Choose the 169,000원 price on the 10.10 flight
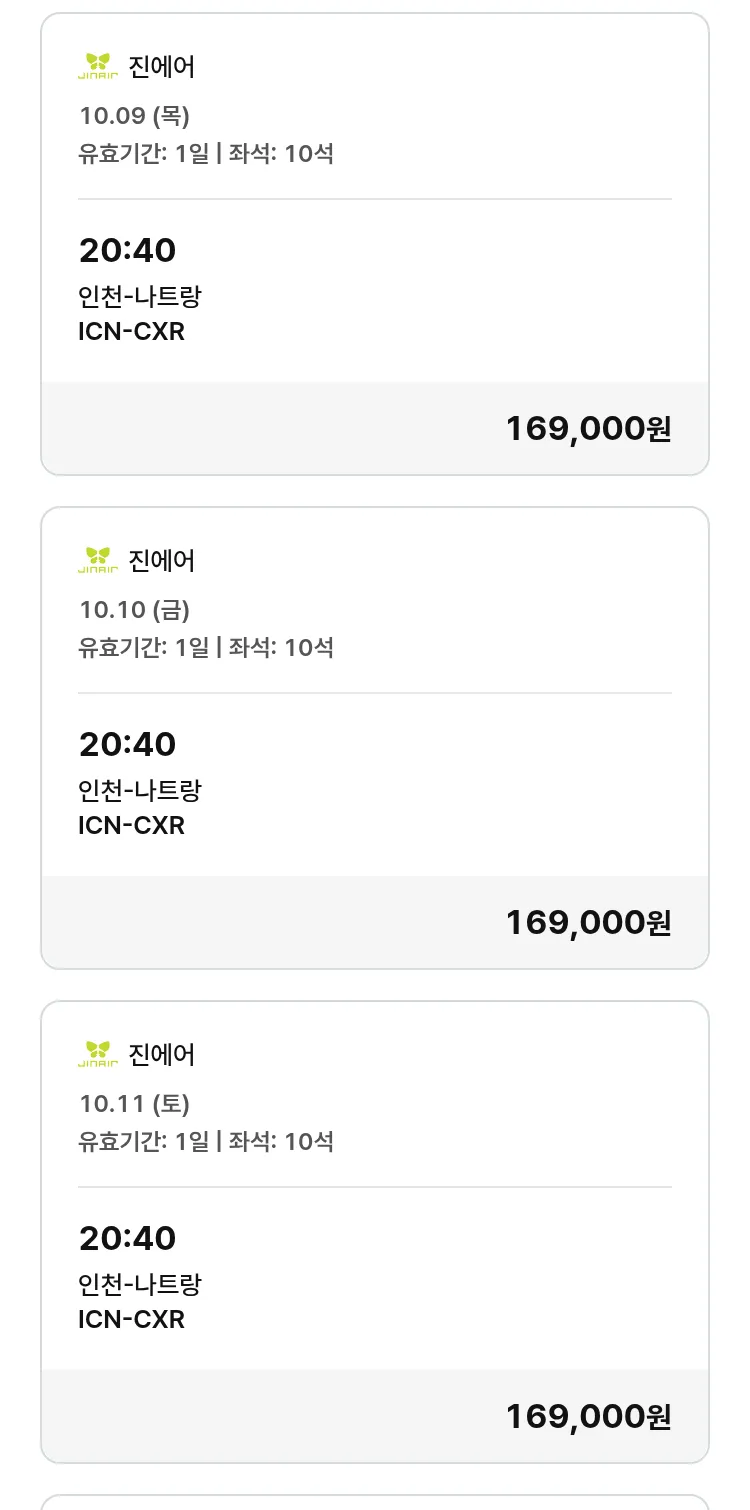The image size is (750, 1510). [x=588, y=922]
